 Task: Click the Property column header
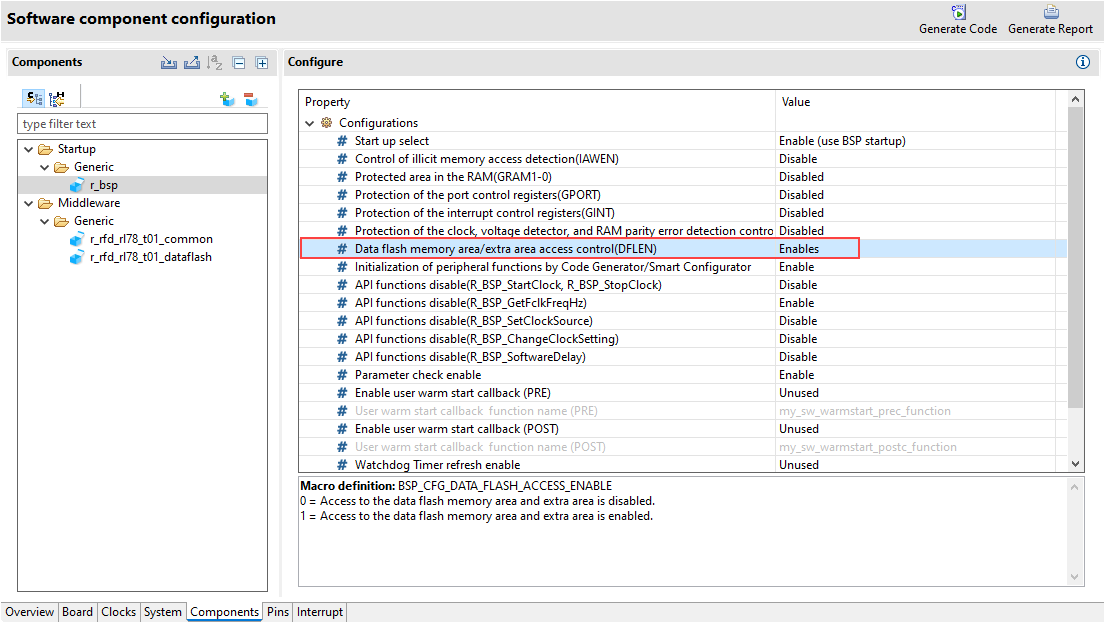point(537,102)
